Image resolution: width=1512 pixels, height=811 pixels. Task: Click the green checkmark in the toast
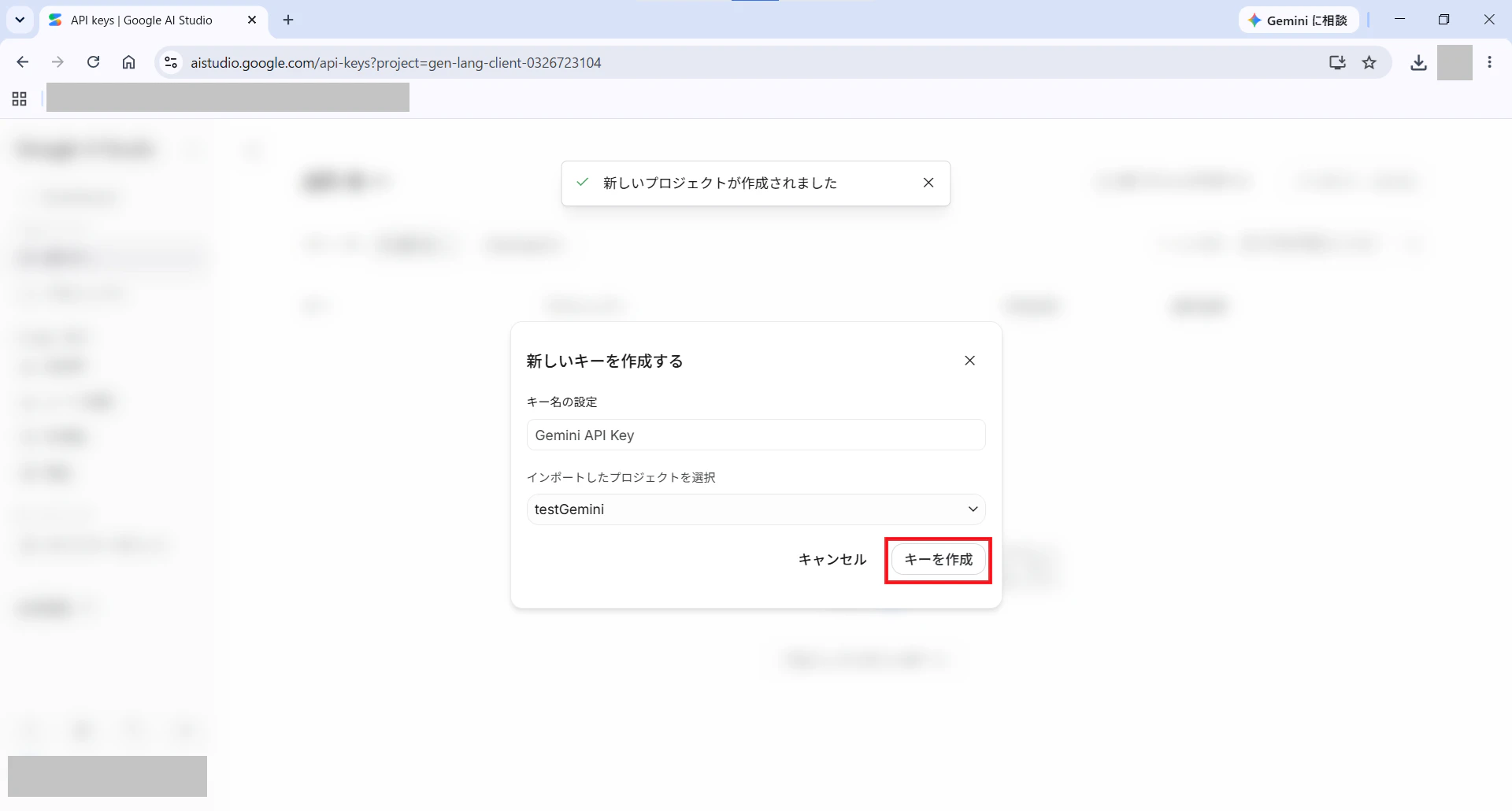[582, 183]
